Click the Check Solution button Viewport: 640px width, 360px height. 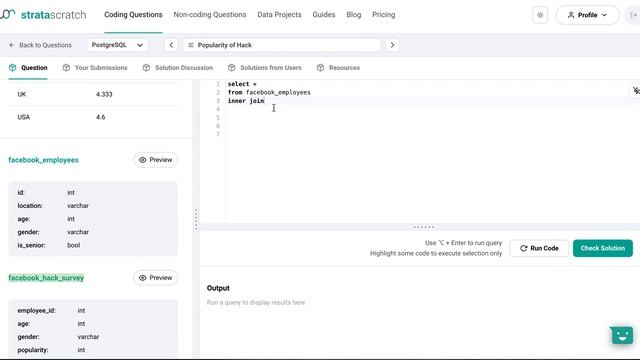coord(603,248)
